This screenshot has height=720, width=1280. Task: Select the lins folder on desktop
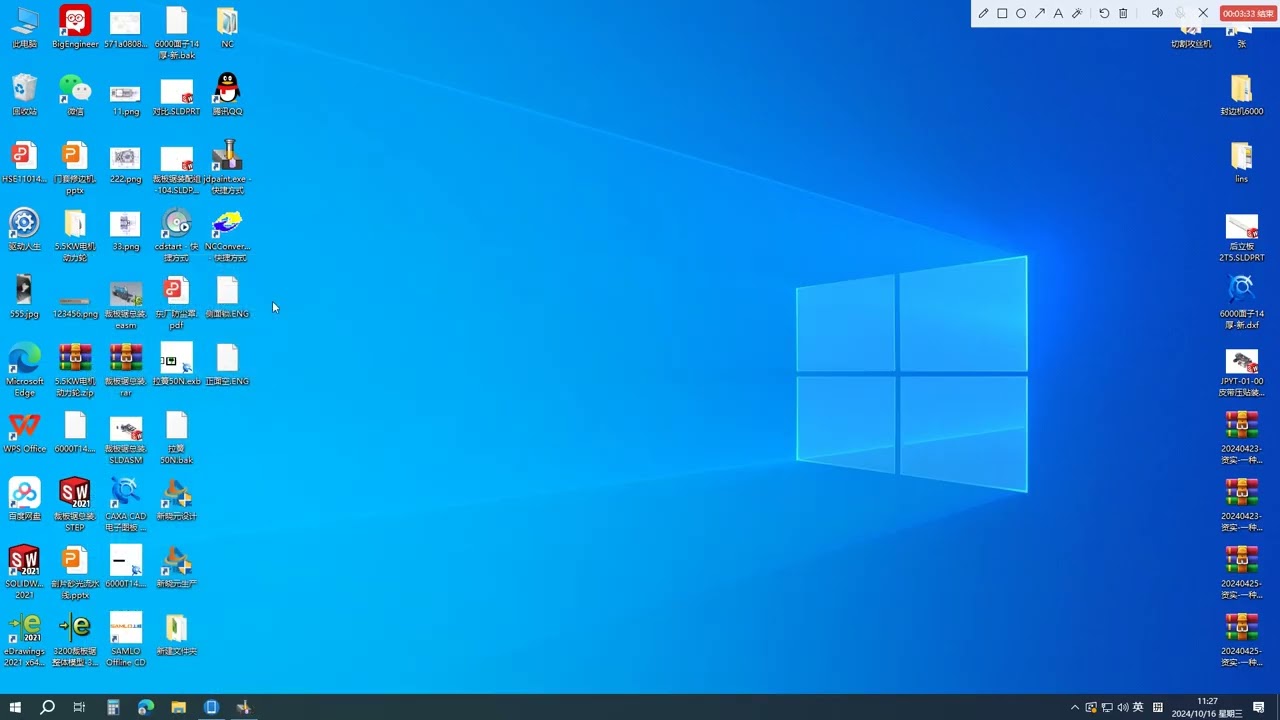pos(1241,163)
